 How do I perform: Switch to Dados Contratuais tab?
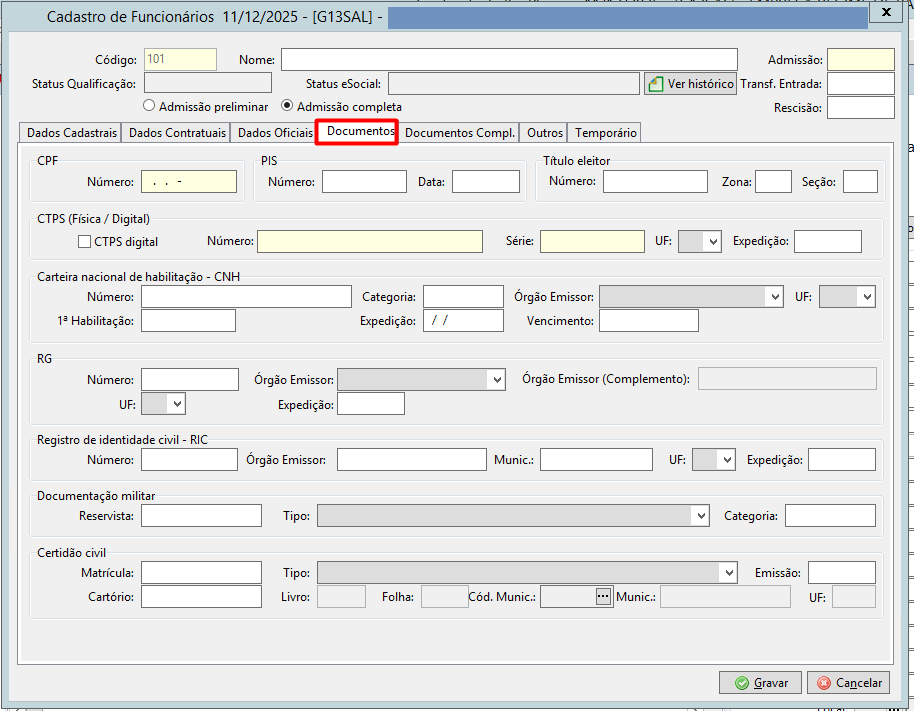click(x=177, y=133)
